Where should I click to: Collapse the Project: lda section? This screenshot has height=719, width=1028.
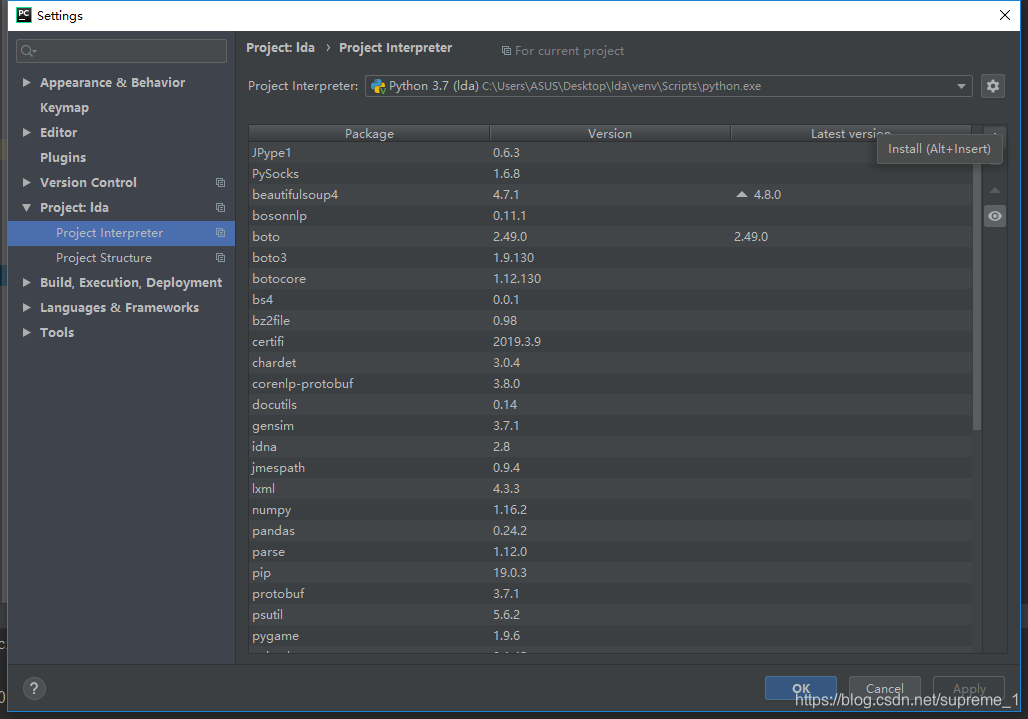coord(26,207)
